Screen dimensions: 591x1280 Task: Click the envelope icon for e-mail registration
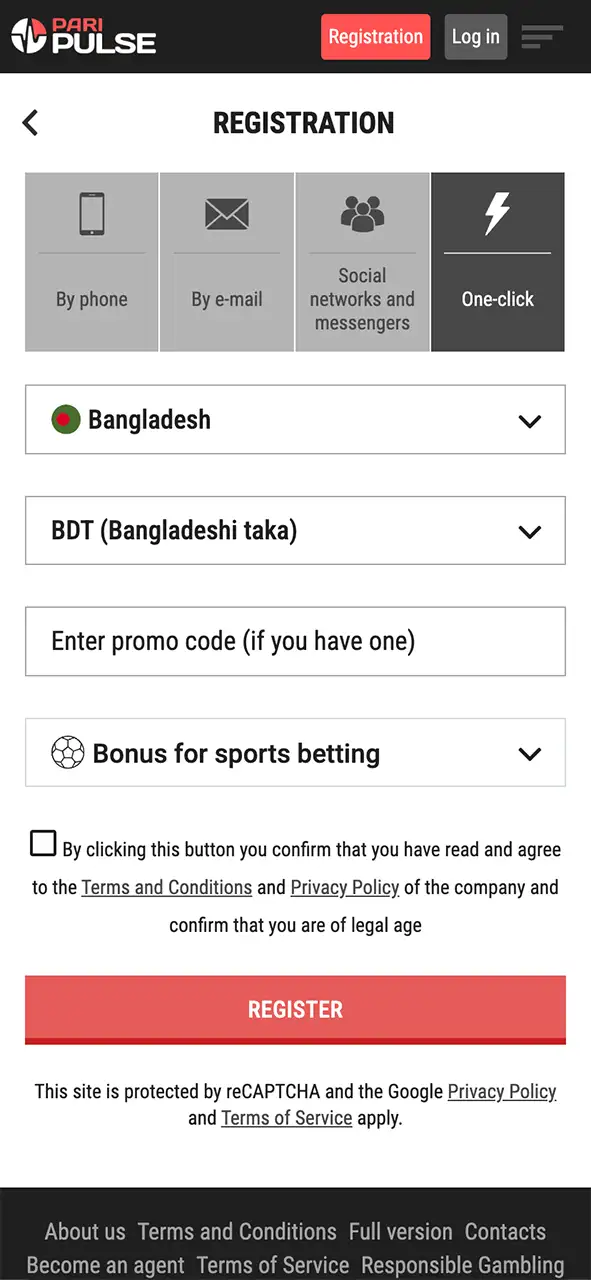[x=227, y=213]
